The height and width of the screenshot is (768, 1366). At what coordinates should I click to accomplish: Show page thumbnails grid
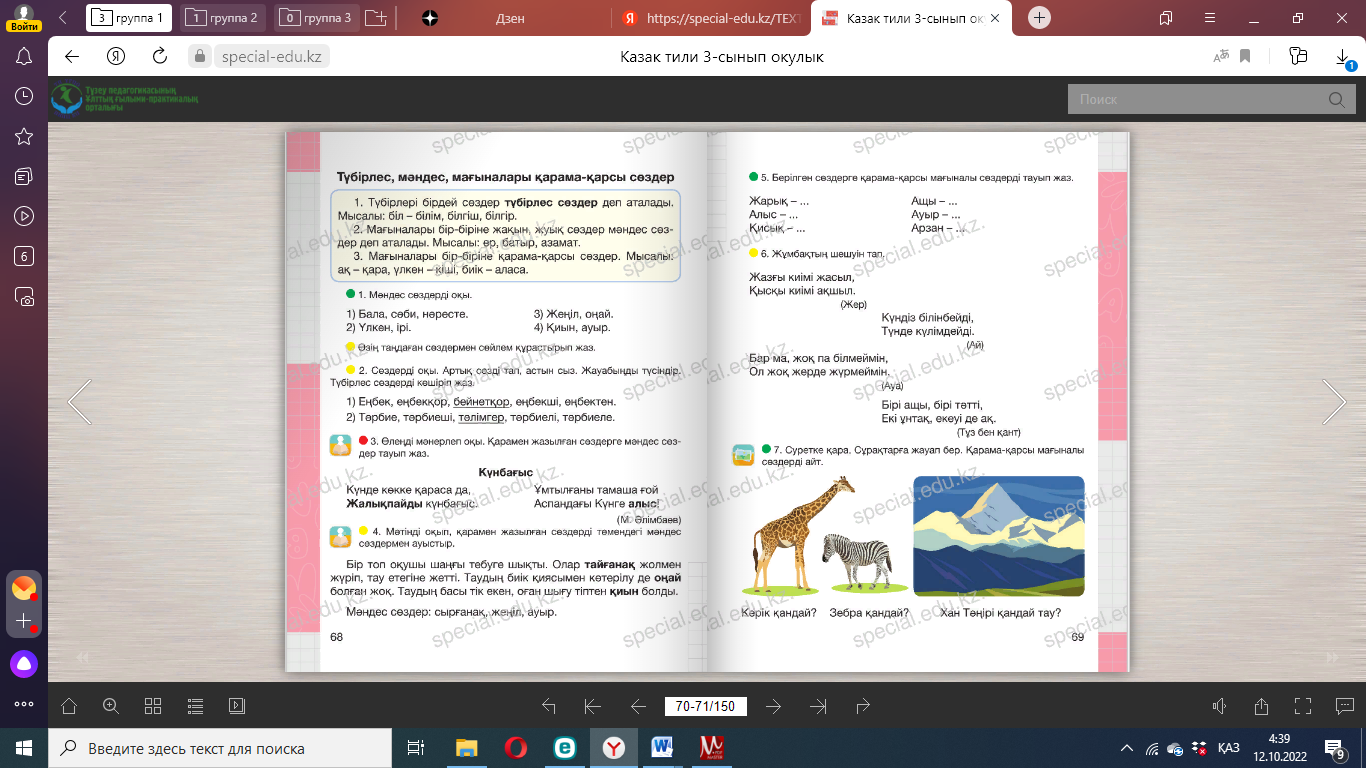(x=153, y=706)
